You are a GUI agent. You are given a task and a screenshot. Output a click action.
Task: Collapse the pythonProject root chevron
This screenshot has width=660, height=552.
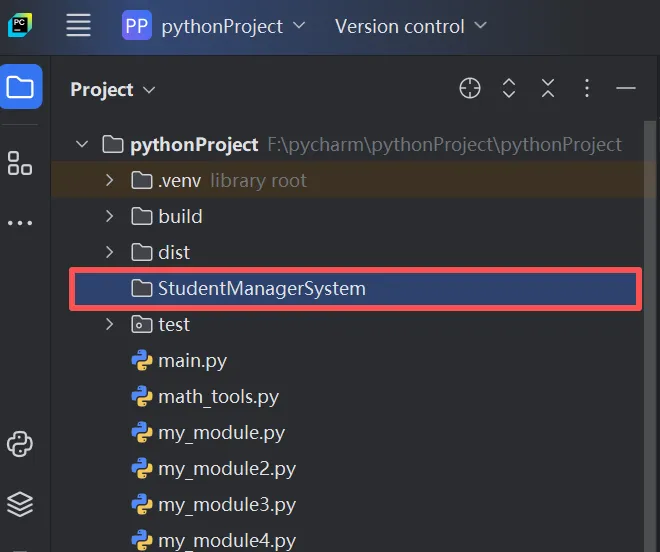[82, 145]
